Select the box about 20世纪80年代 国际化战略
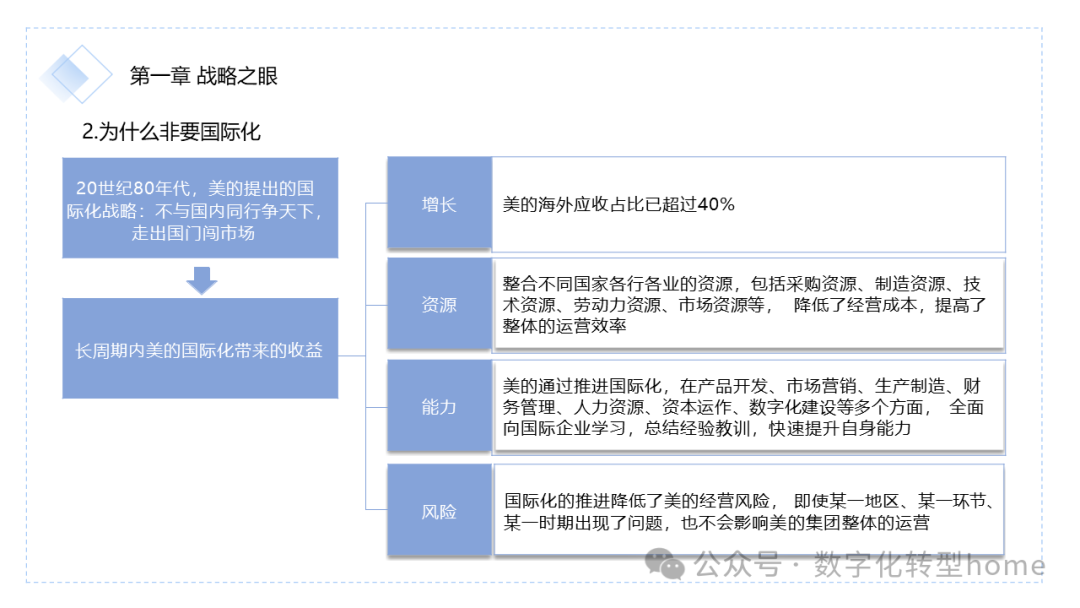The image size is (1080, 608). coord(200,208)
